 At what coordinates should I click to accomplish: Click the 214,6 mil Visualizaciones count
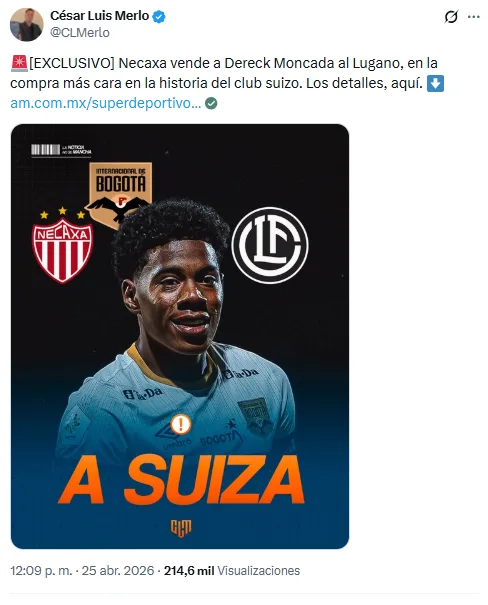tap(232, 570)
